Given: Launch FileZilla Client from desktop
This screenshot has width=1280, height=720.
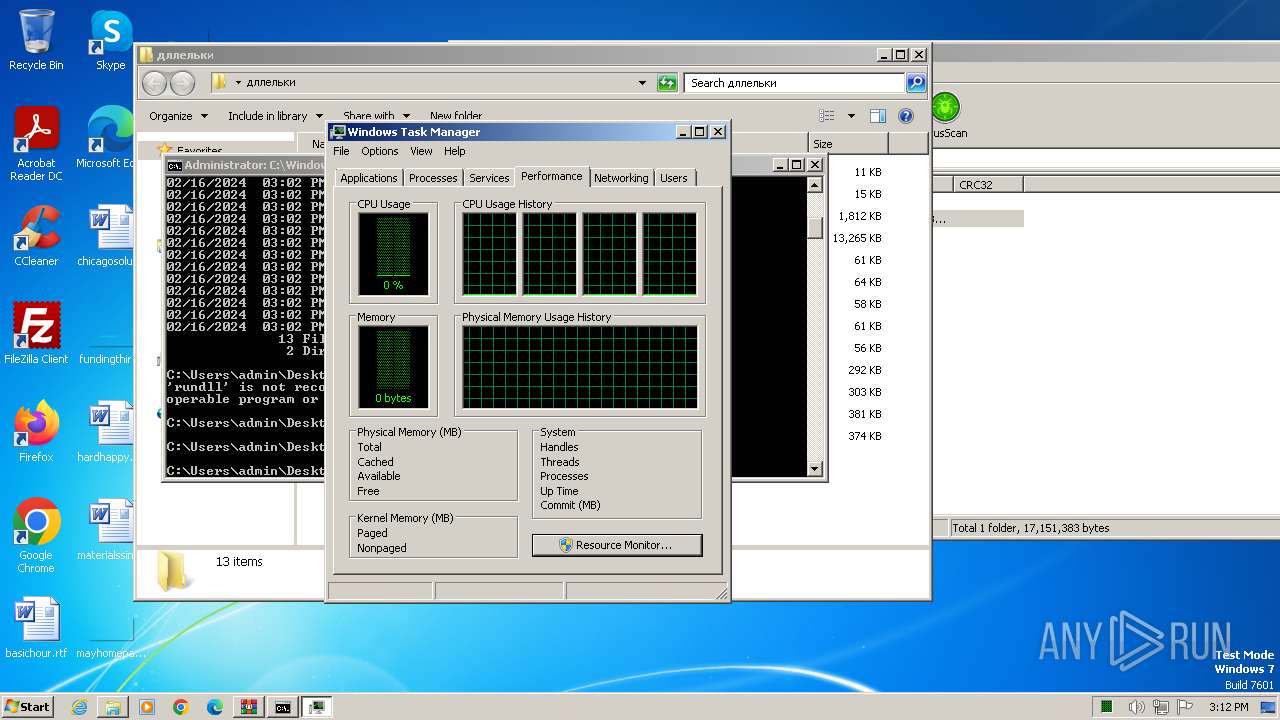Looking at the screenshot, I should [36, 334].
